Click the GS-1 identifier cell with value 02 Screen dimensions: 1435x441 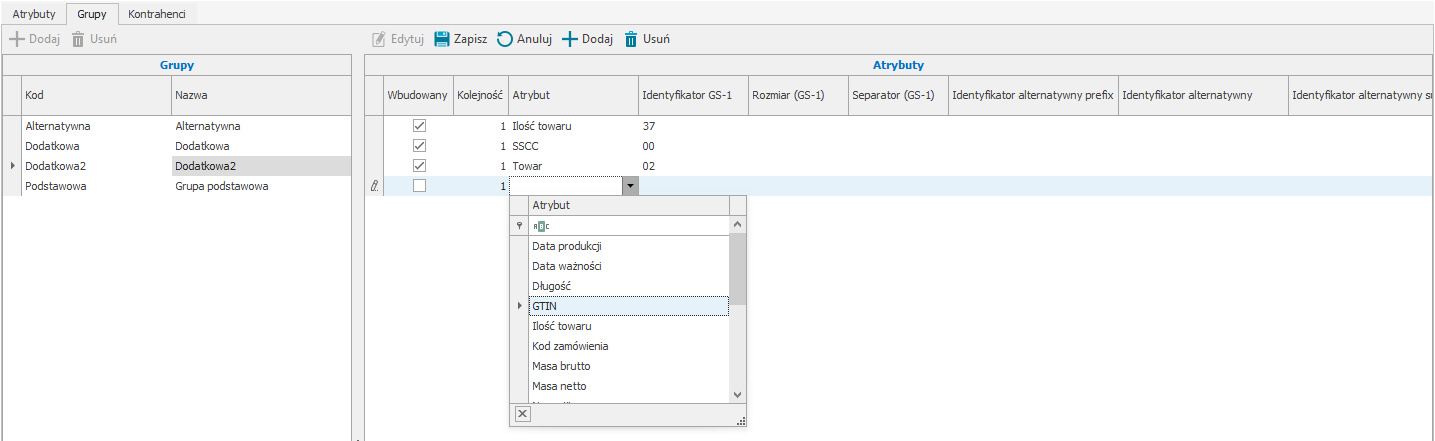(x=693, y=166)
